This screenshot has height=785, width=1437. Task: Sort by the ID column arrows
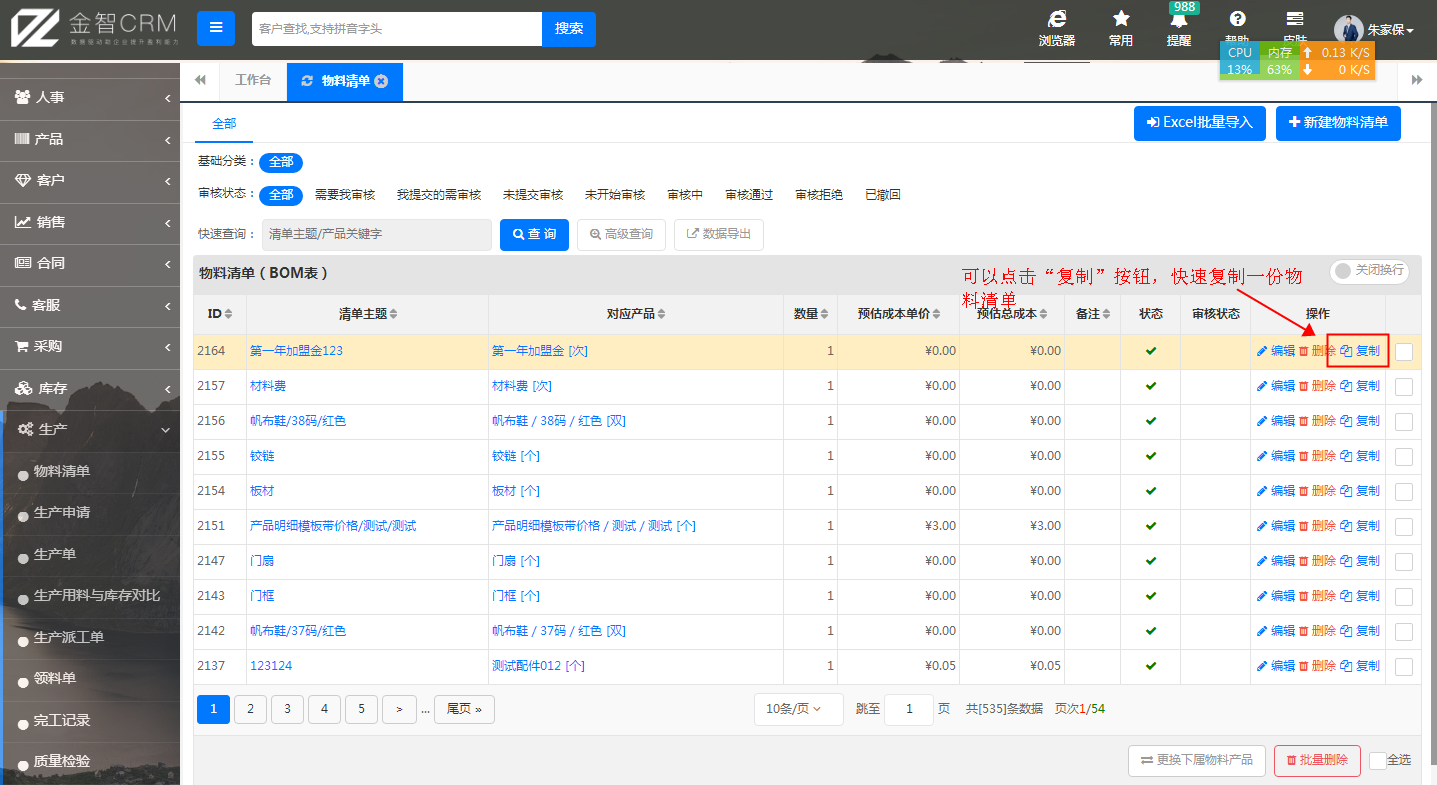coord(229,314)
